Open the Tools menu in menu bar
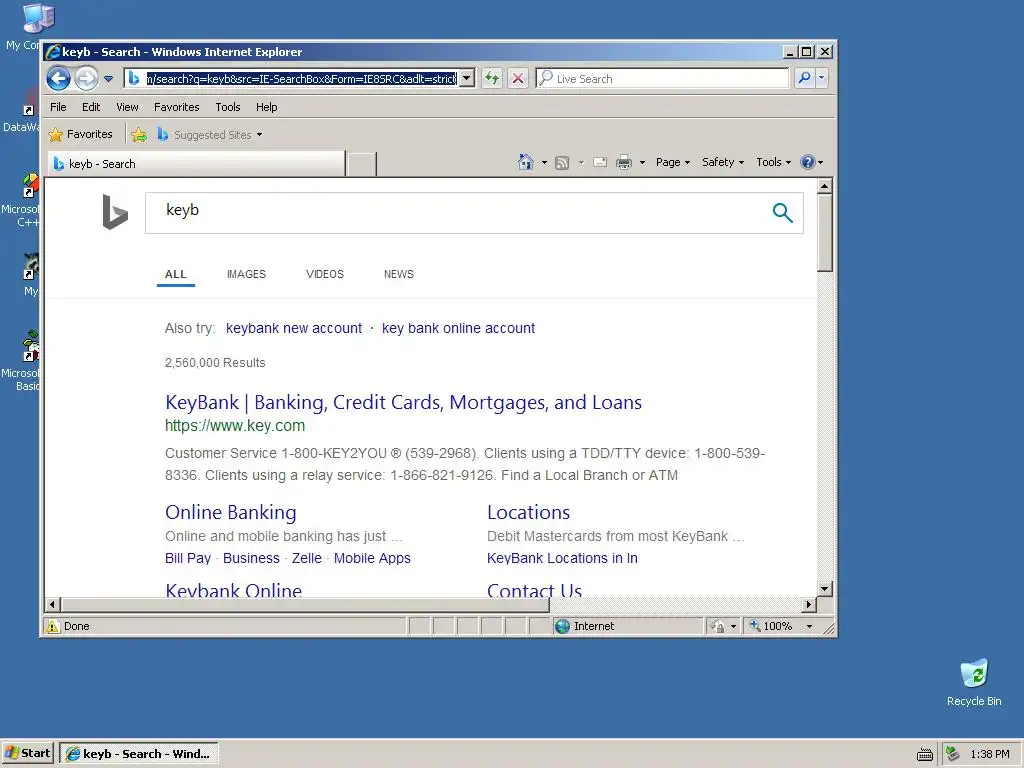This screenshot has width=1024, height=768. pyautogui.click(x=228, y=107)
